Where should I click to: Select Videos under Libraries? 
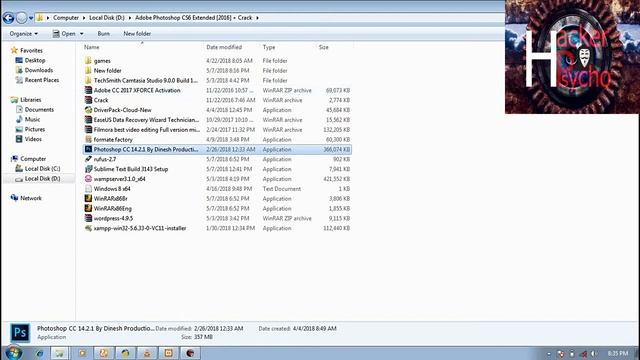33,139
